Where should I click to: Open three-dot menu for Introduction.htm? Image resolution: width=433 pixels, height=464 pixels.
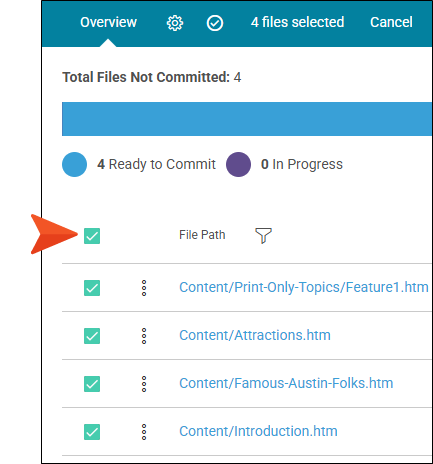[x=144, y=432]
